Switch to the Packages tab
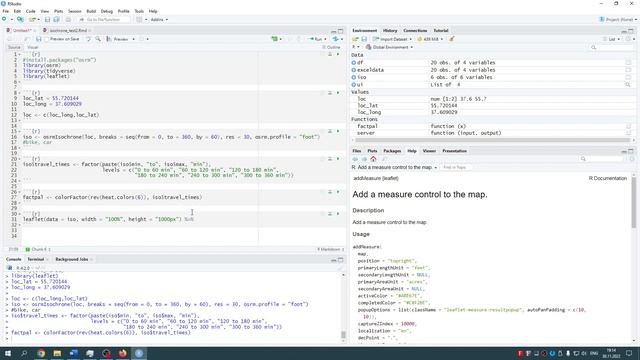This screenshot has width=640, height=360. [392, 151]
